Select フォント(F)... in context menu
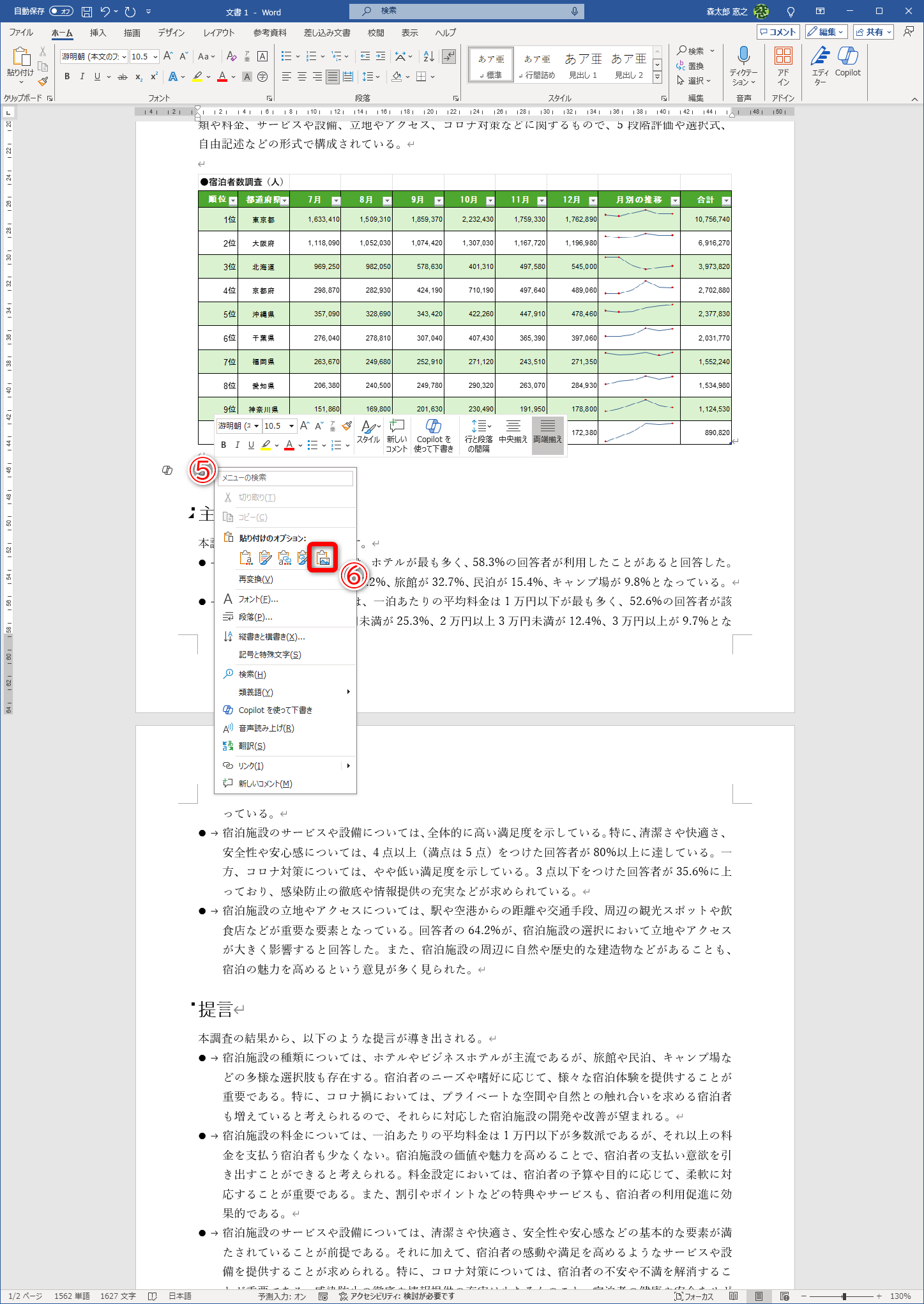Screen dimensions: 924x1304 click(285, 599)
